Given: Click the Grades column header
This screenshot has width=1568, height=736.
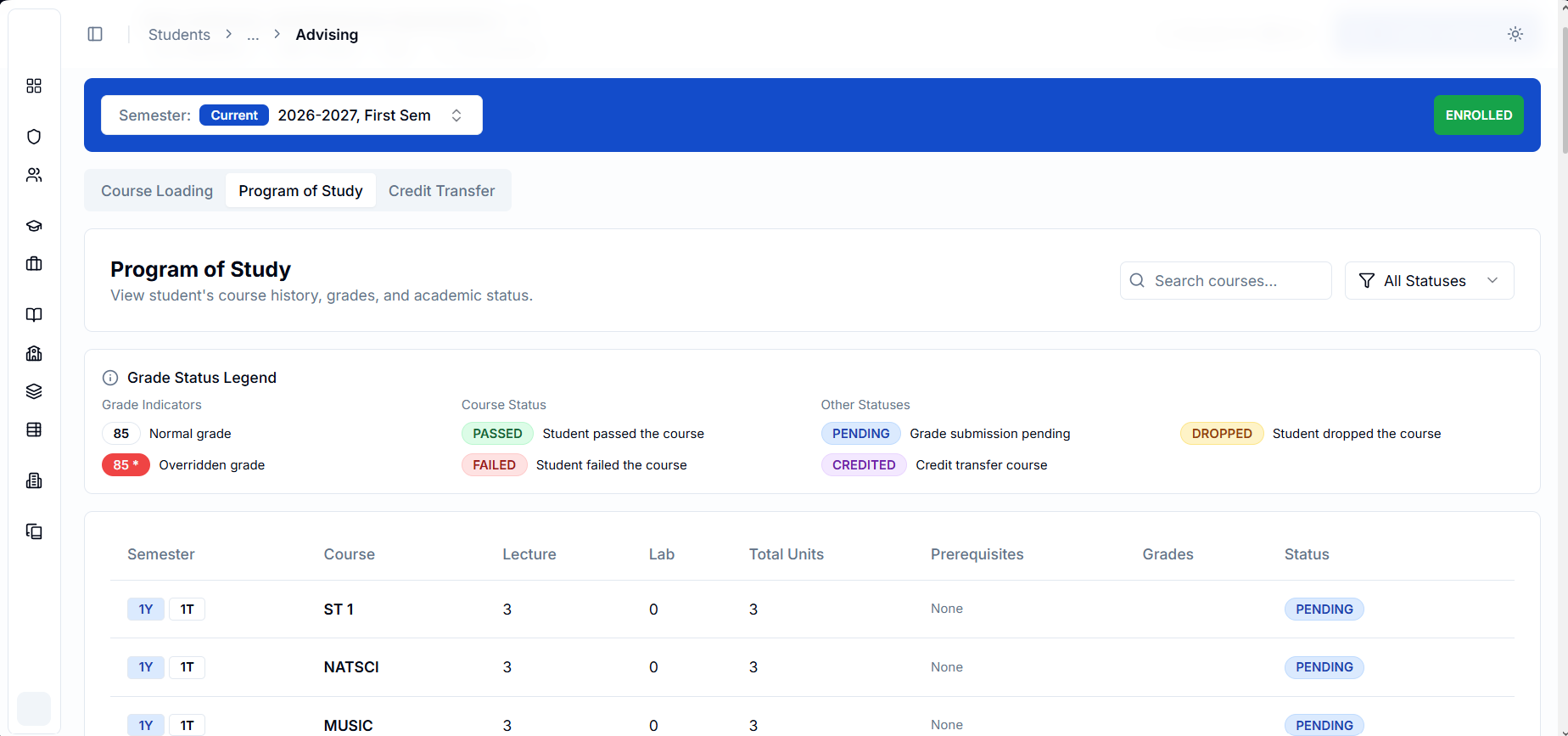Looking at the screenshot, I should [x=1168, y=554].
